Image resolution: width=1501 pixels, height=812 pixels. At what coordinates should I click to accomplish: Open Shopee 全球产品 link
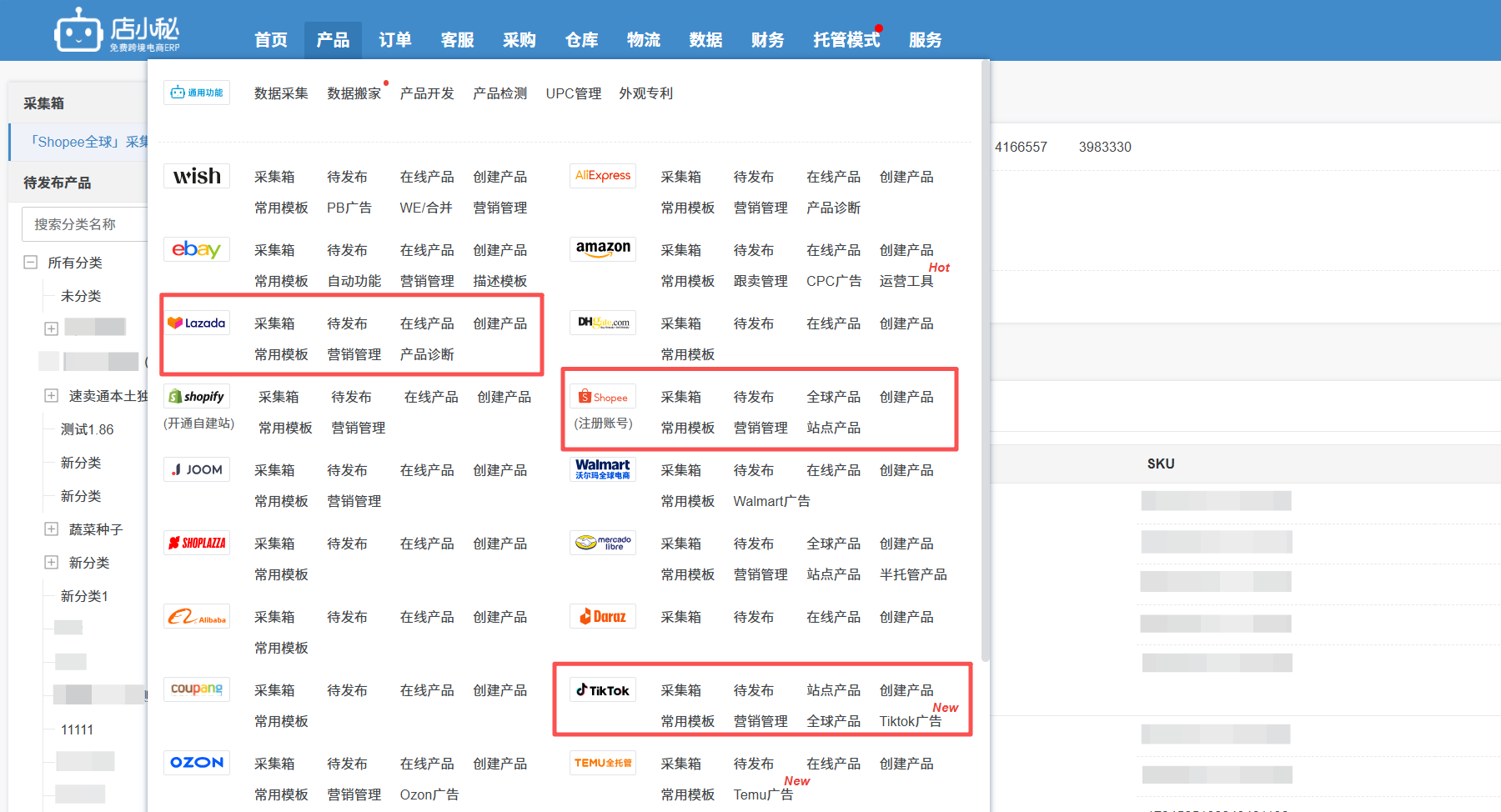coord(834,397)
